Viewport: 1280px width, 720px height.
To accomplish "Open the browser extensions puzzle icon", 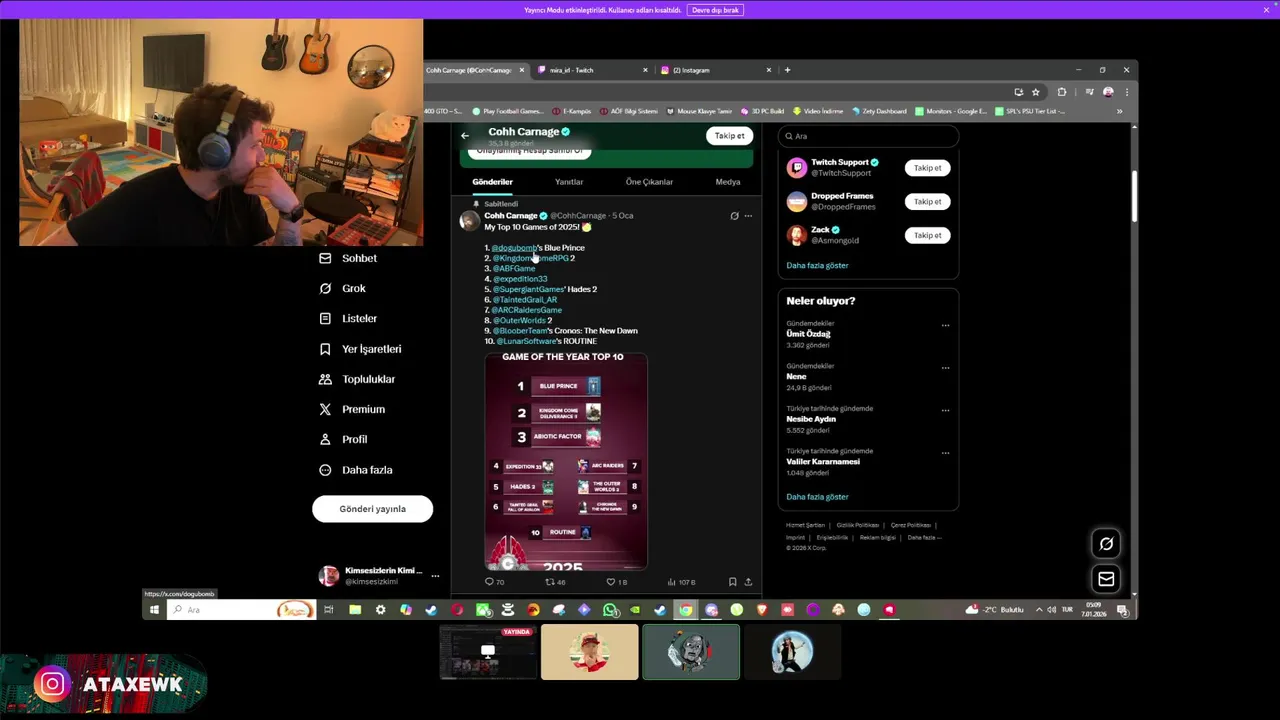I will [x=1062, y=92].
